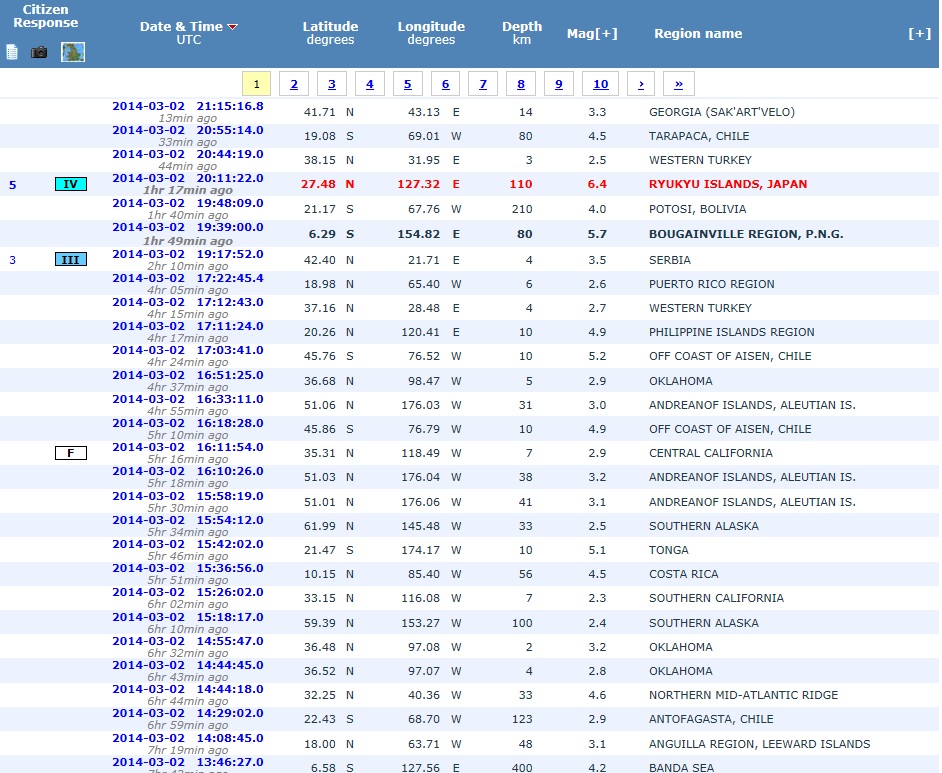The width and height of the screenshot is (942, 773).
Task: Select the BOUGAINVILLE REGION, P.N.G. text
Action: pos(746,234)
